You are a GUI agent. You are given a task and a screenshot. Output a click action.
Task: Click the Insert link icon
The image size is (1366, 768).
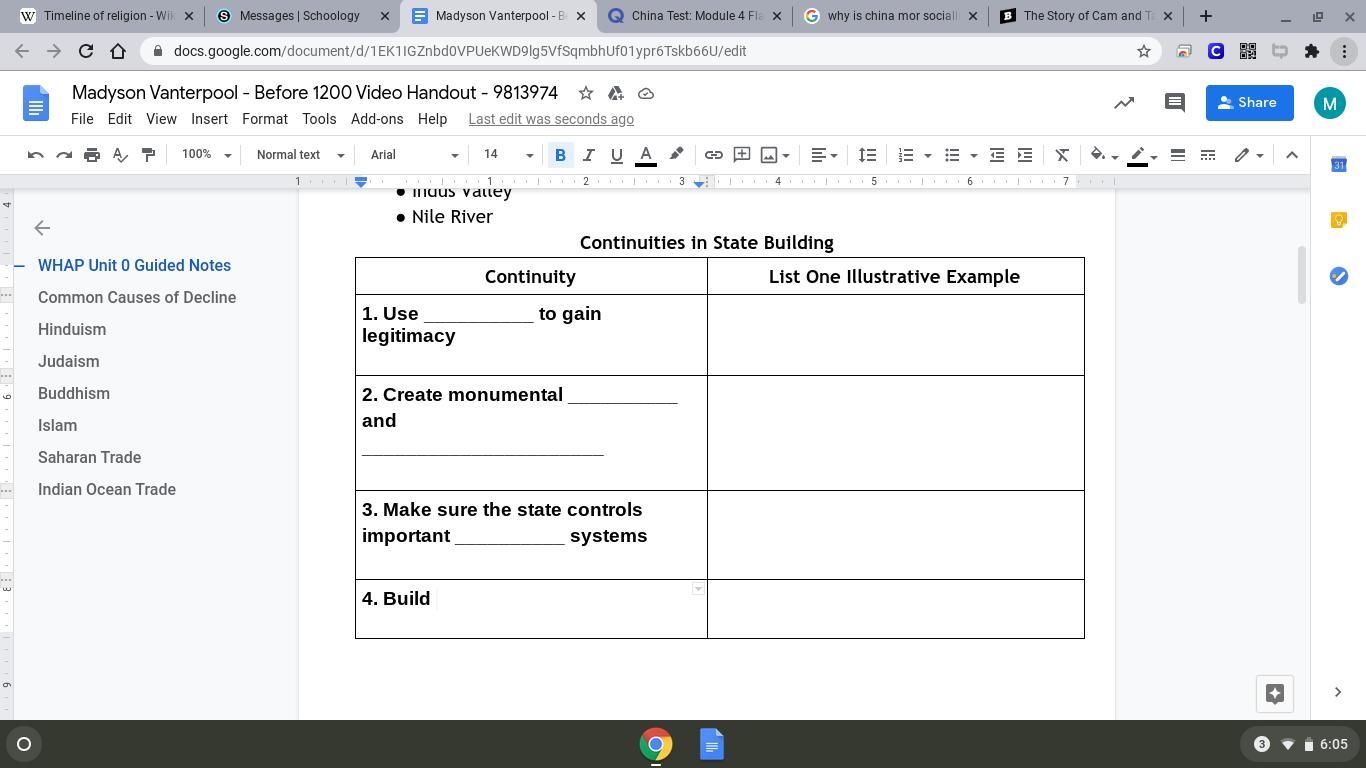[x=713, y=155]
